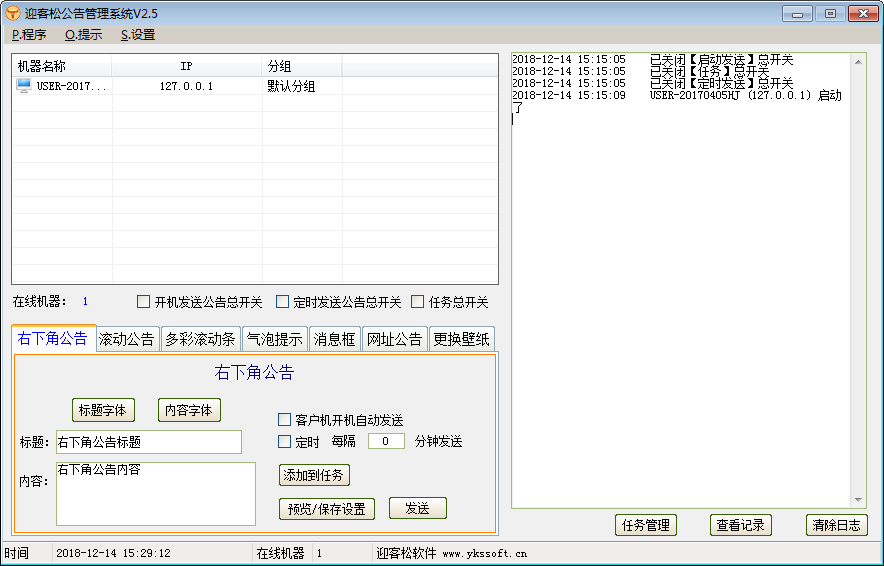Click the 内容字体 button
This screenshot has height=566, width=884.
[x=189, y=410]
